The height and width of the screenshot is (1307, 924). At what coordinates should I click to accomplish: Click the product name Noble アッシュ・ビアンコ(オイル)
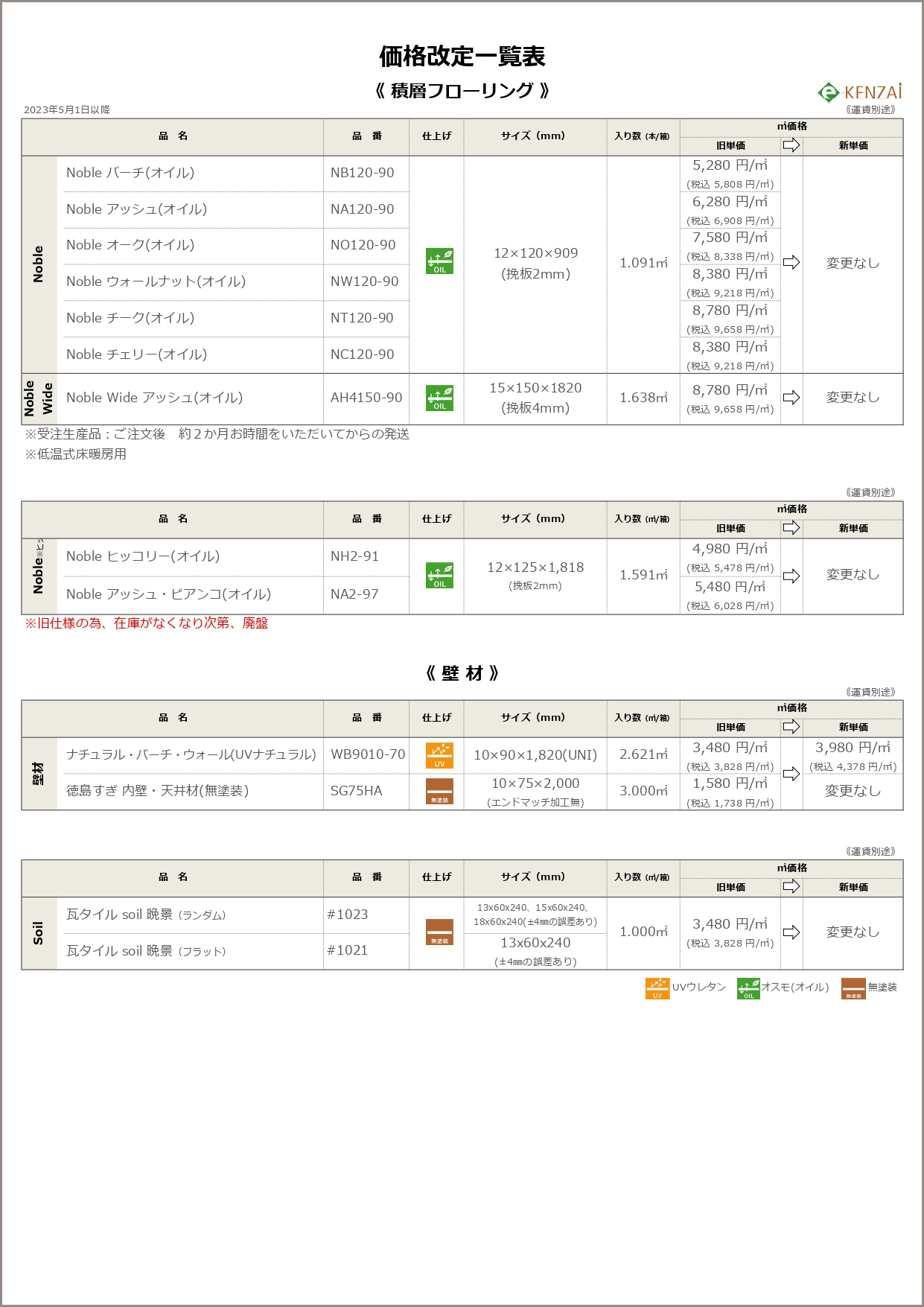(x=169, y=594)
